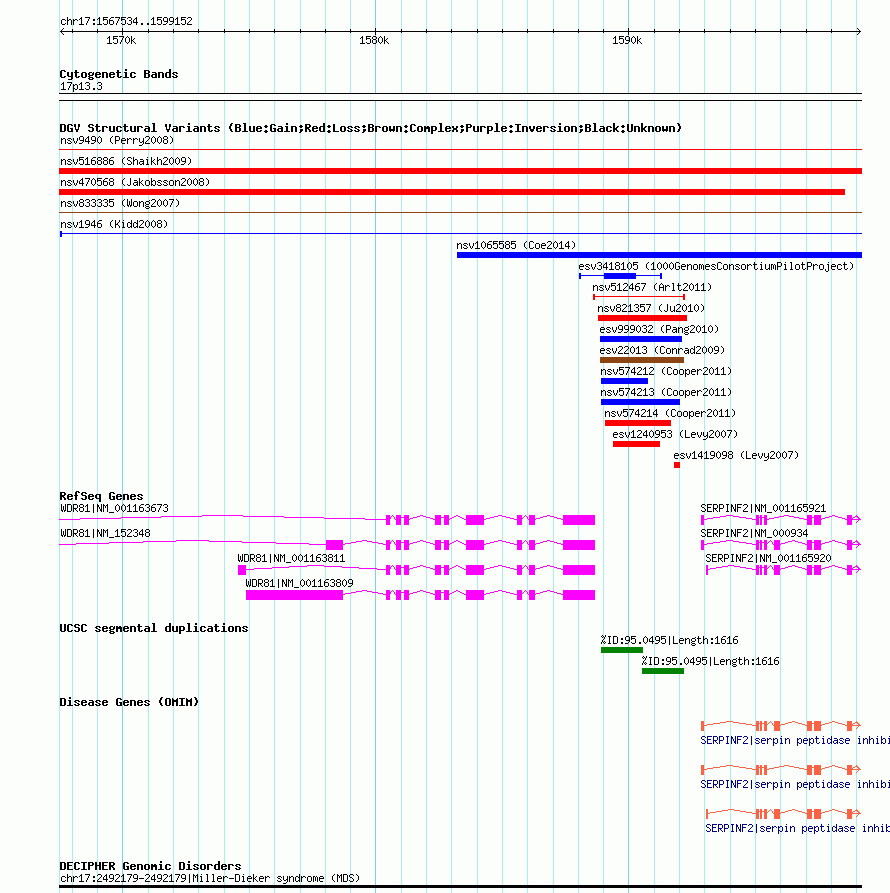The width and height of the screenshot is (890, 893).
Task: Select the nsv512467 (Arlt2011) red variant line
Action: pyautogui.click(x=639, y=297)
